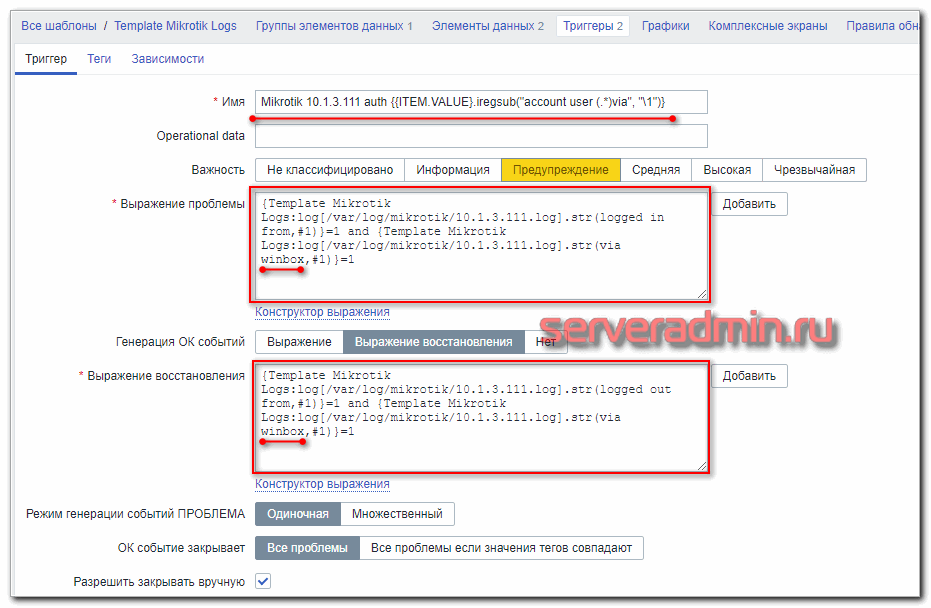Go to Группы элементов данных tab

(x=333, y=26)
